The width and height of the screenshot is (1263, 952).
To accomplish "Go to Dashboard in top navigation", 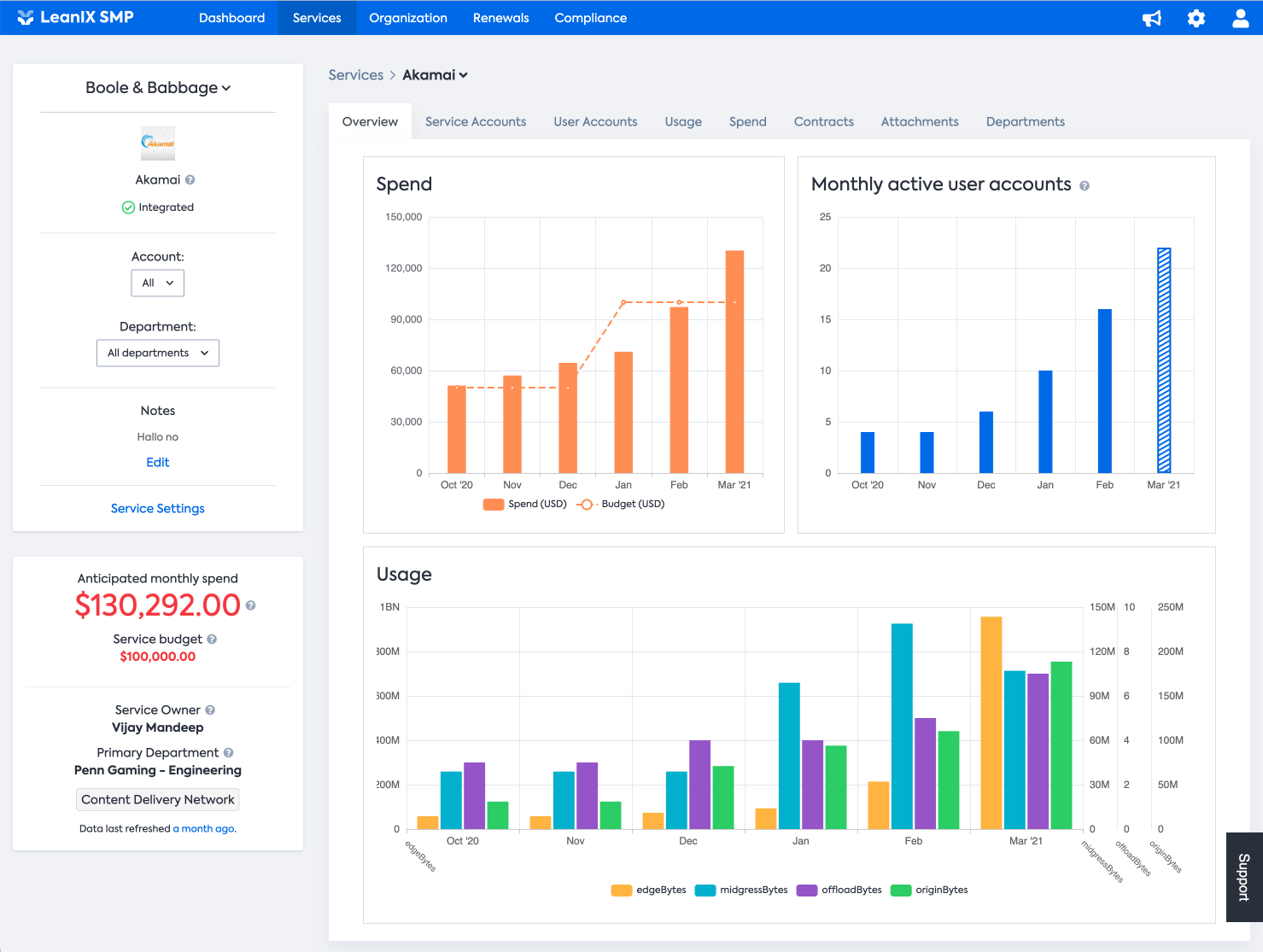I will (x=231, y=18).
